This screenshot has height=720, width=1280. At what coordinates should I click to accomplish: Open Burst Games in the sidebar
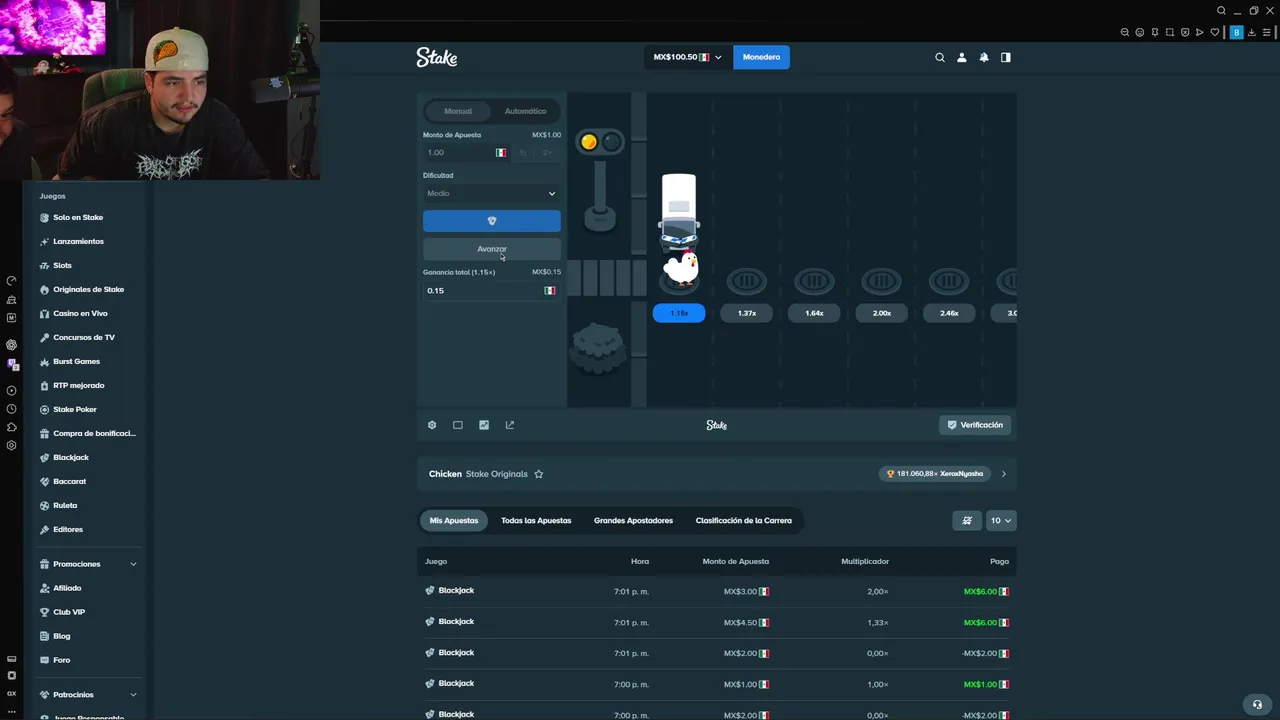click(76, 361)
